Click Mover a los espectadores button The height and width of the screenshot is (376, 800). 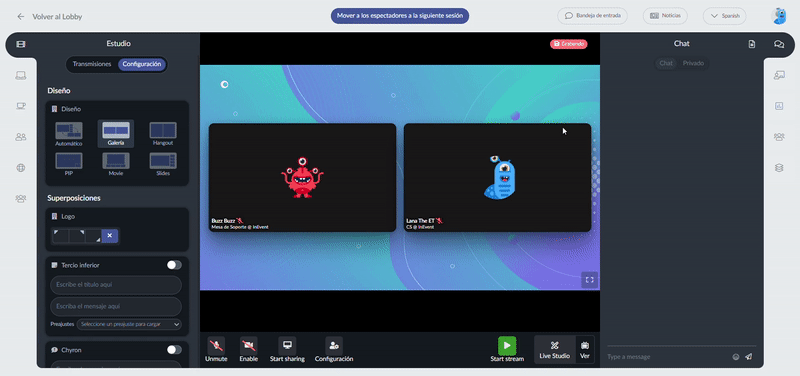400,16
